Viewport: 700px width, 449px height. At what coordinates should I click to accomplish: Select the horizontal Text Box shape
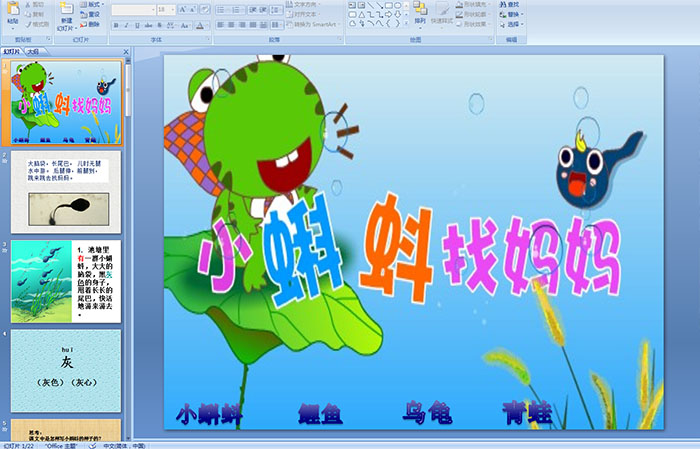[352, 5]
